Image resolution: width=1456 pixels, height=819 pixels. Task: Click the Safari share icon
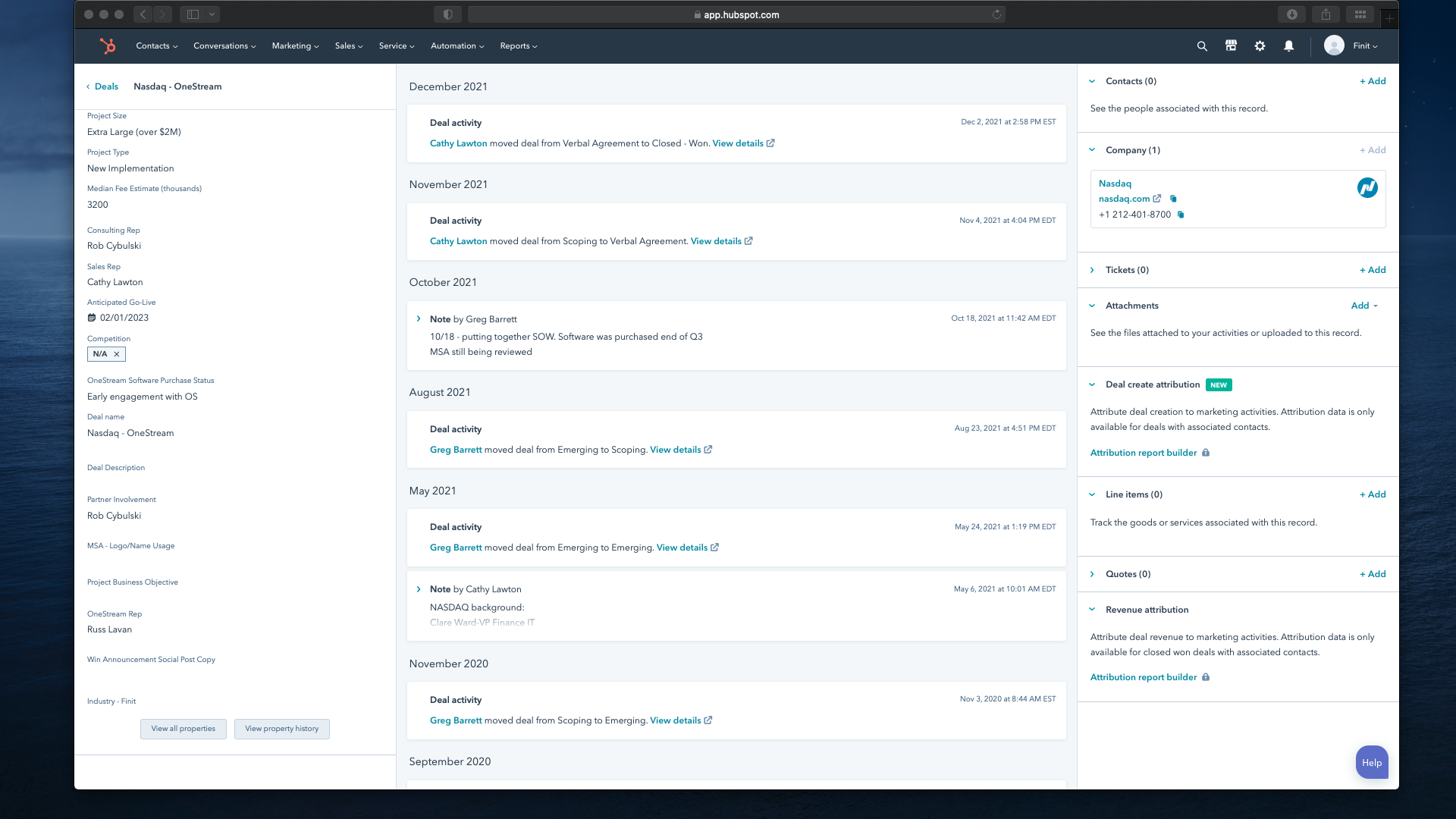coord(1326,14)
